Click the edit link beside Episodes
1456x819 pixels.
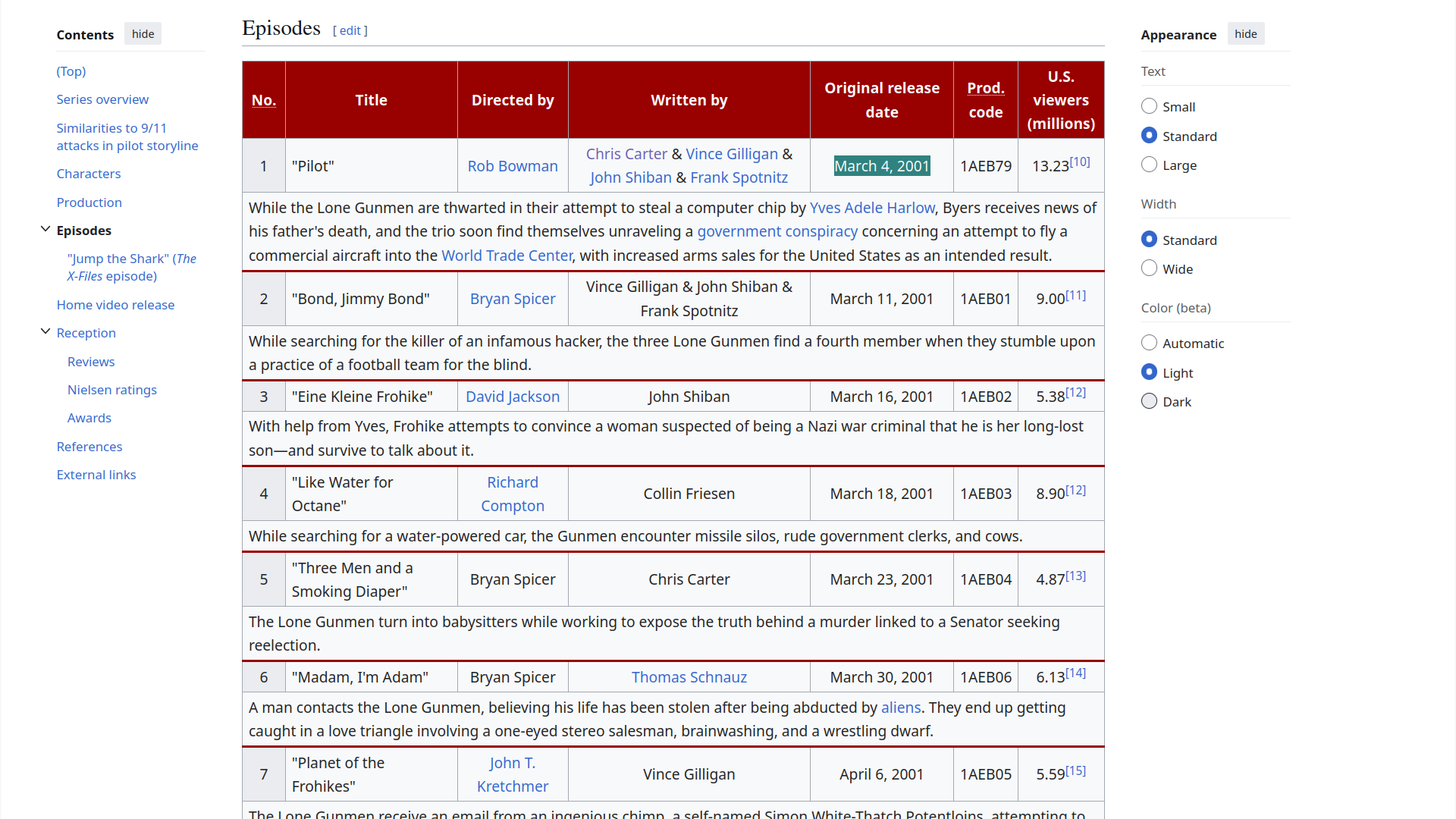point(350,31)
